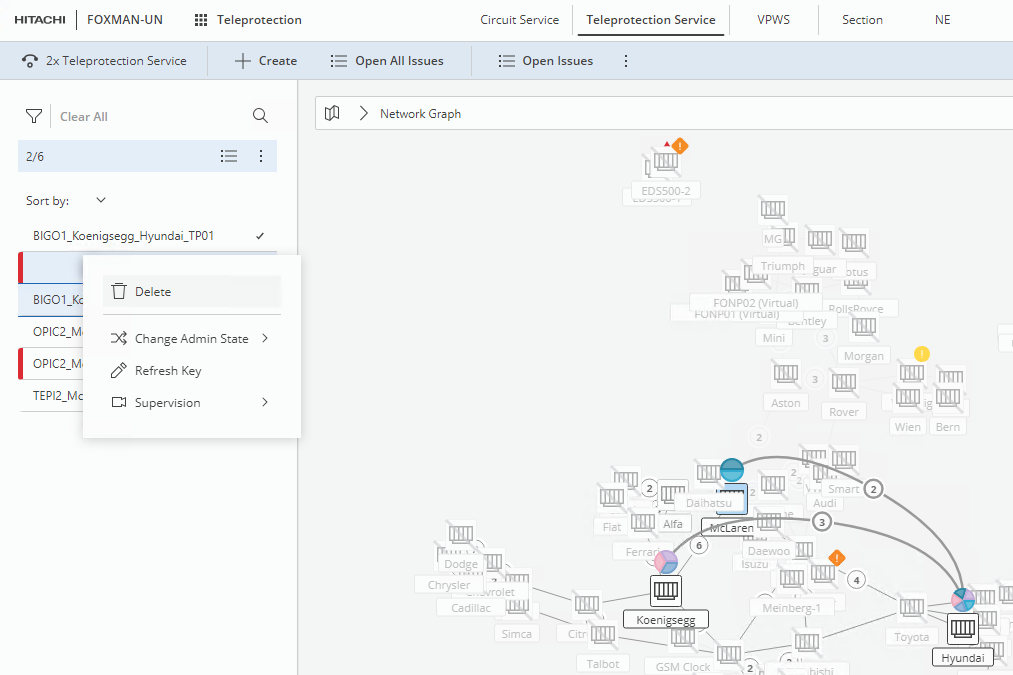The width and height of the screenshot is (1013, 675).
Task: Click the Open All Issues button
Action: coord(387,61)
